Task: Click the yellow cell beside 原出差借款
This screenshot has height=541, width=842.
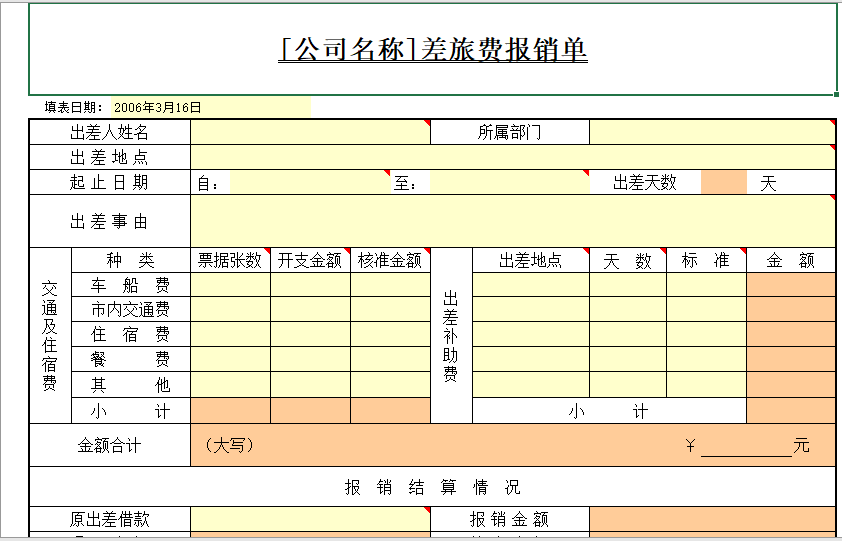Action: coord(310,520)
